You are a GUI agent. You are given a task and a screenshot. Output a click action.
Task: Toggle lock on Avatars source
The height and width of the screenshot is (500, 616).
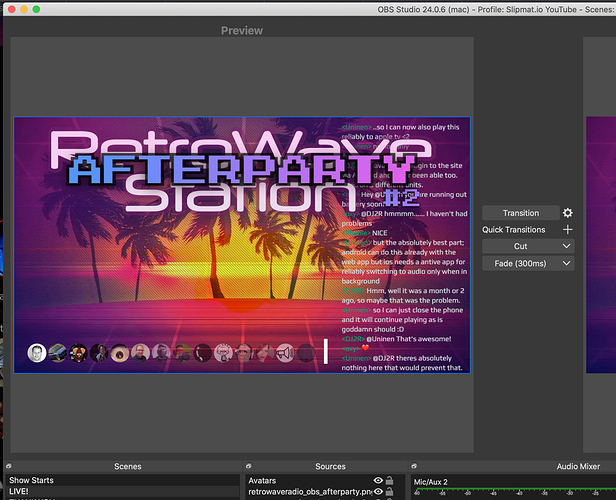point(389,480)
